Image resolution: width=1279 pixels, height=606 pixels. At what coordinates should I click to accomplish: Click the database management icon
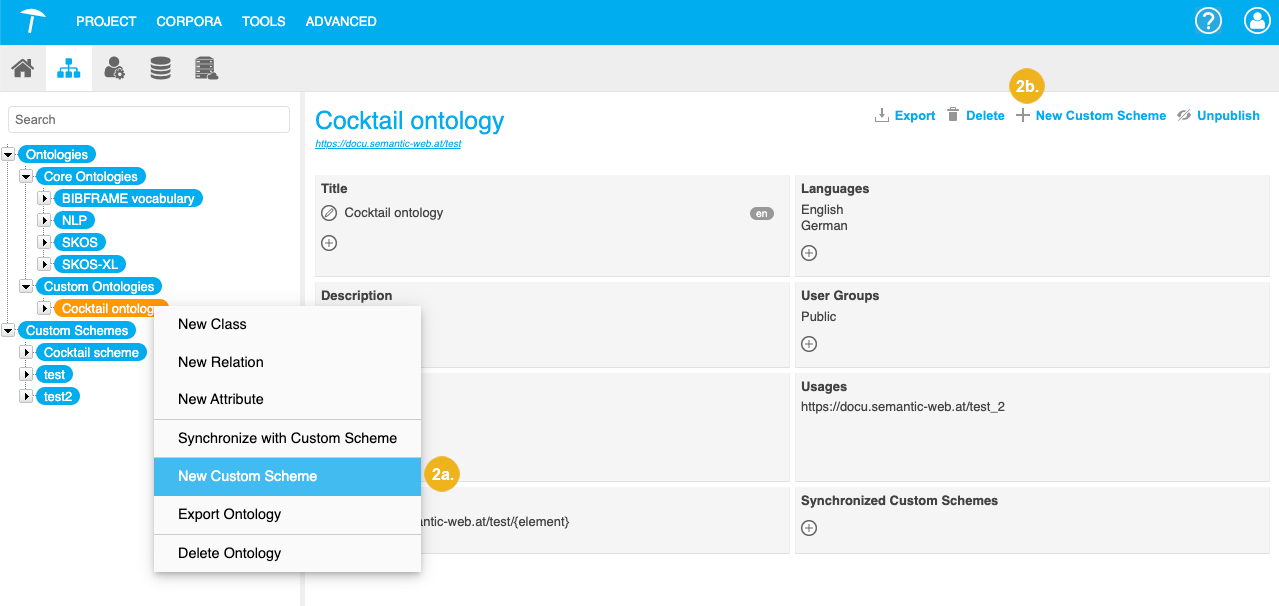coord(160,67)
